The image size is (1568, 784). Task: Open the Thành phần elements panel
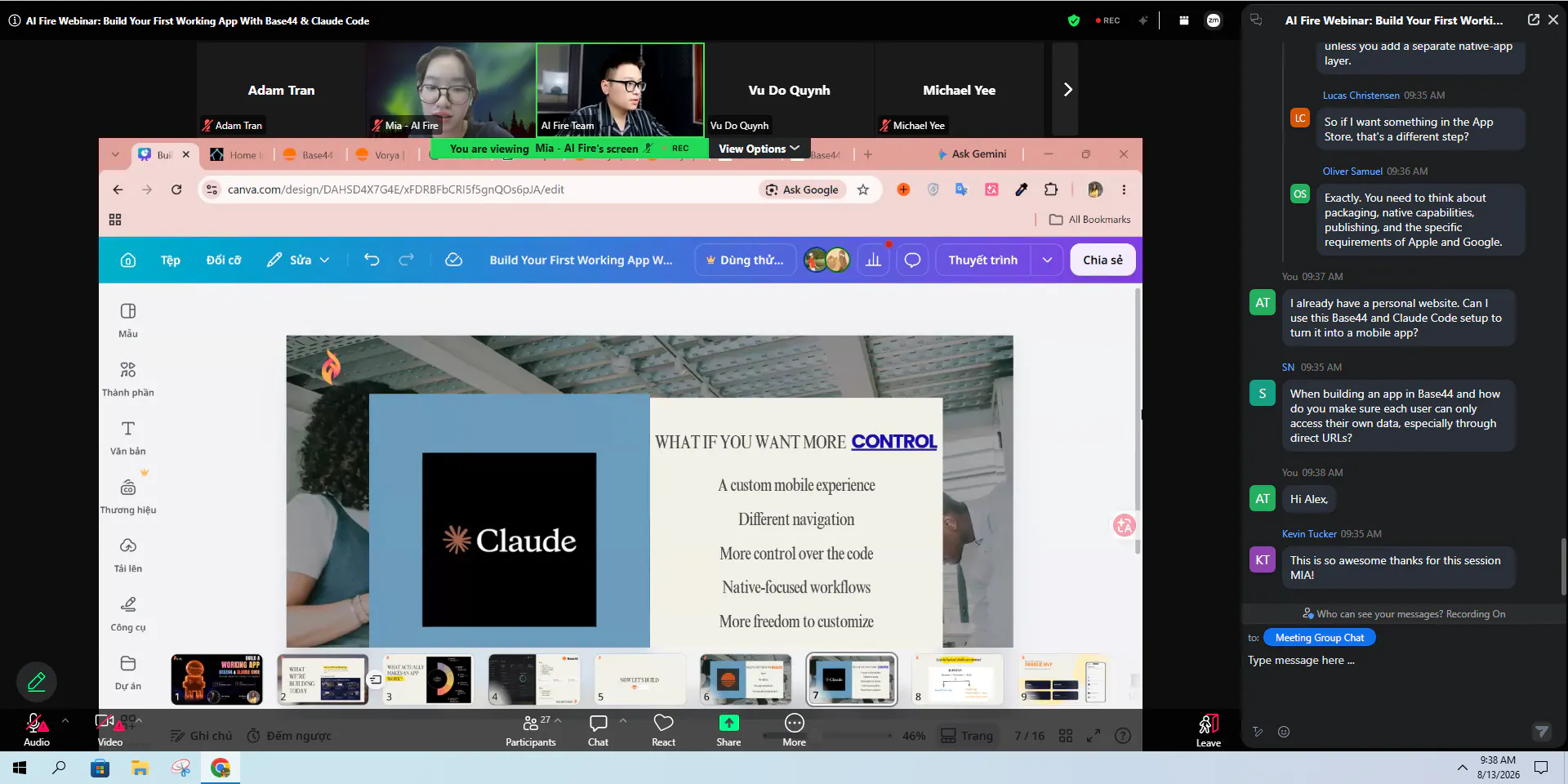(x=128, y=378)
